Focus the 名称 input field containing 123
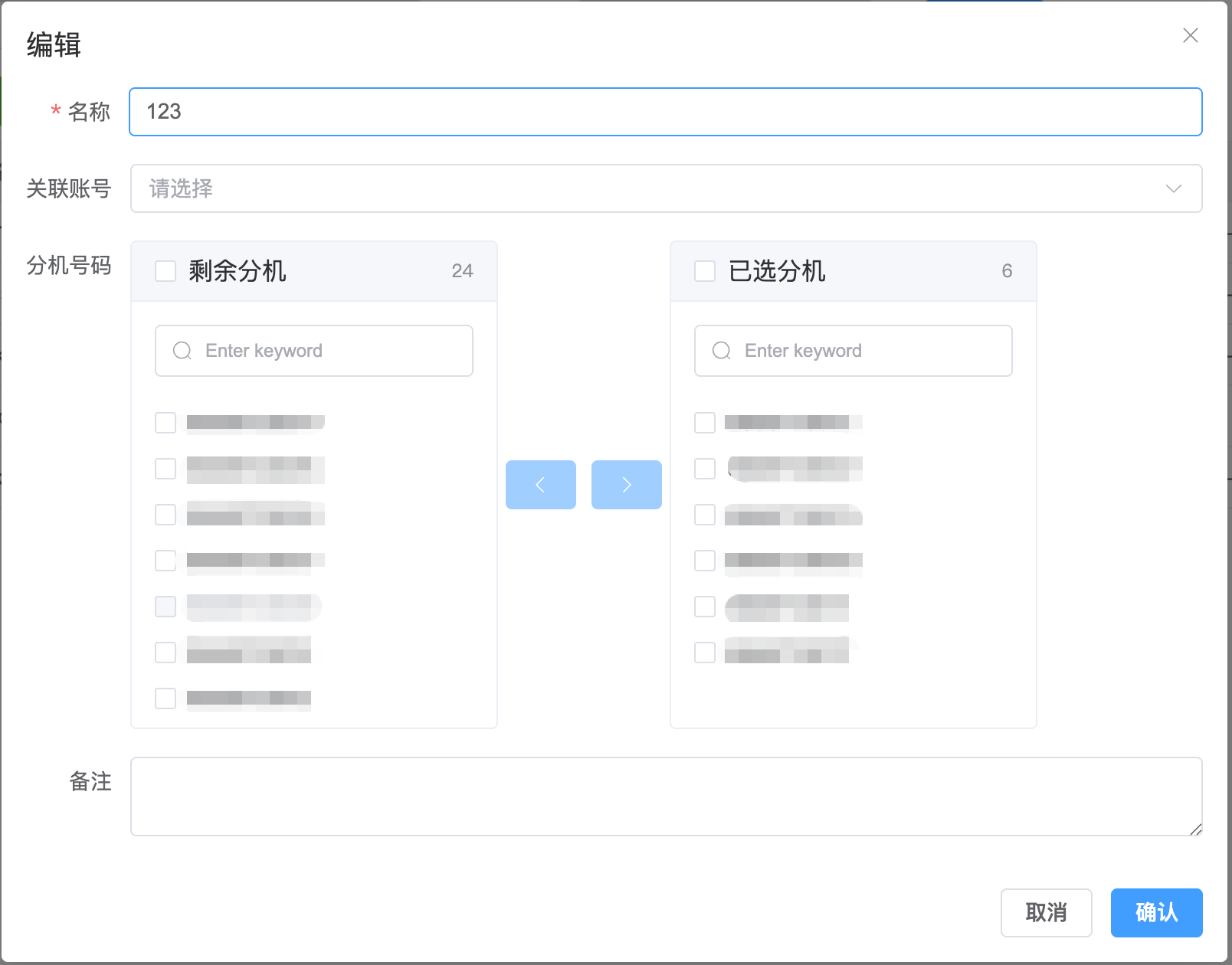1232x965 pixels. pos(665,112)
